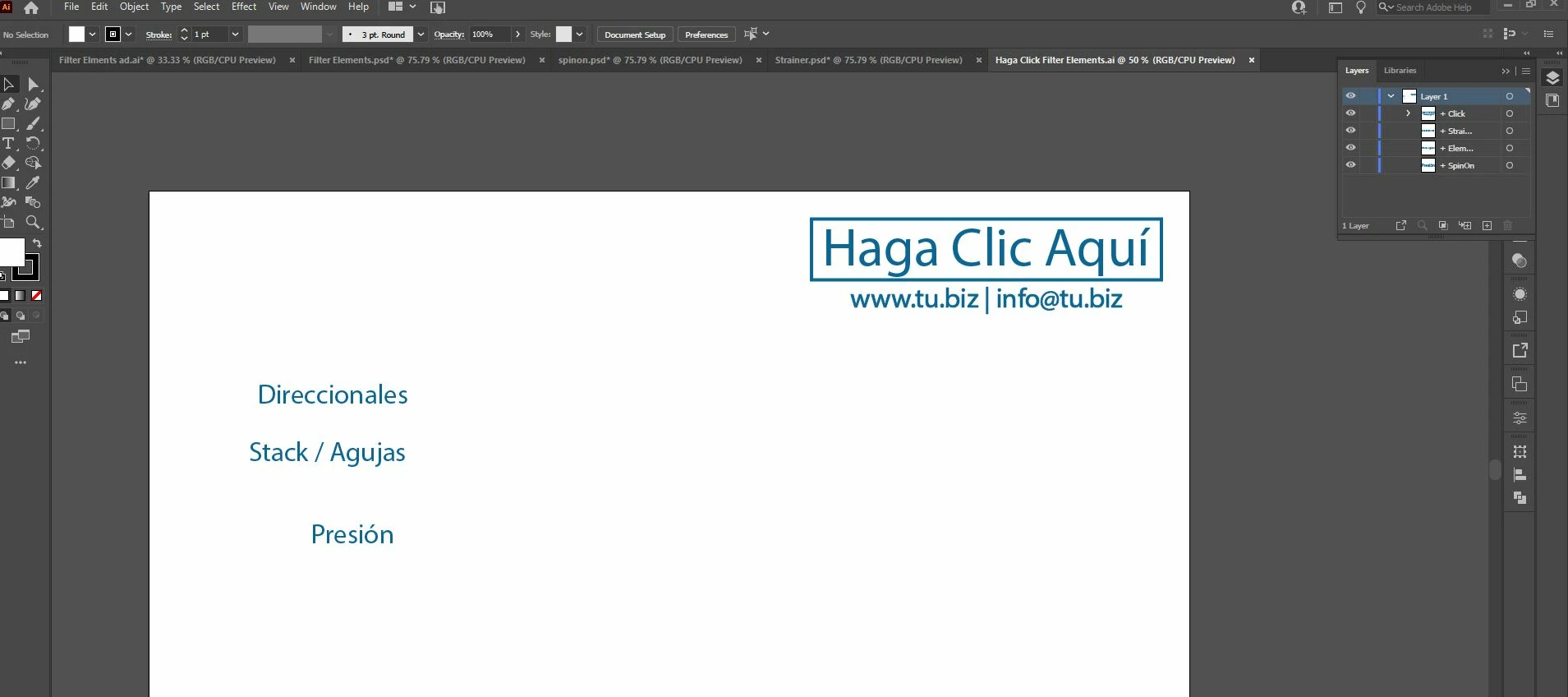Switch to spinon.psd document tab
Image resolution: width=1568 pixels, height=697 pixels.
click(x=650, y=60)
